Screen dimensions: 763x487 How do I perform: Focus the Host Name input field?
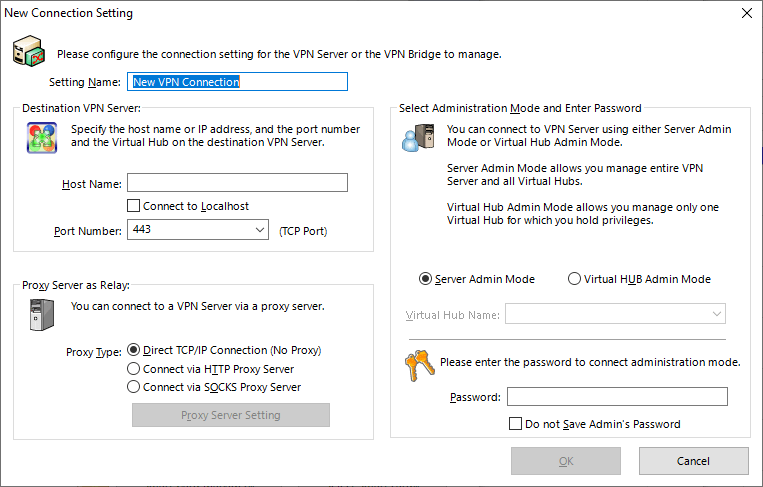237,183
